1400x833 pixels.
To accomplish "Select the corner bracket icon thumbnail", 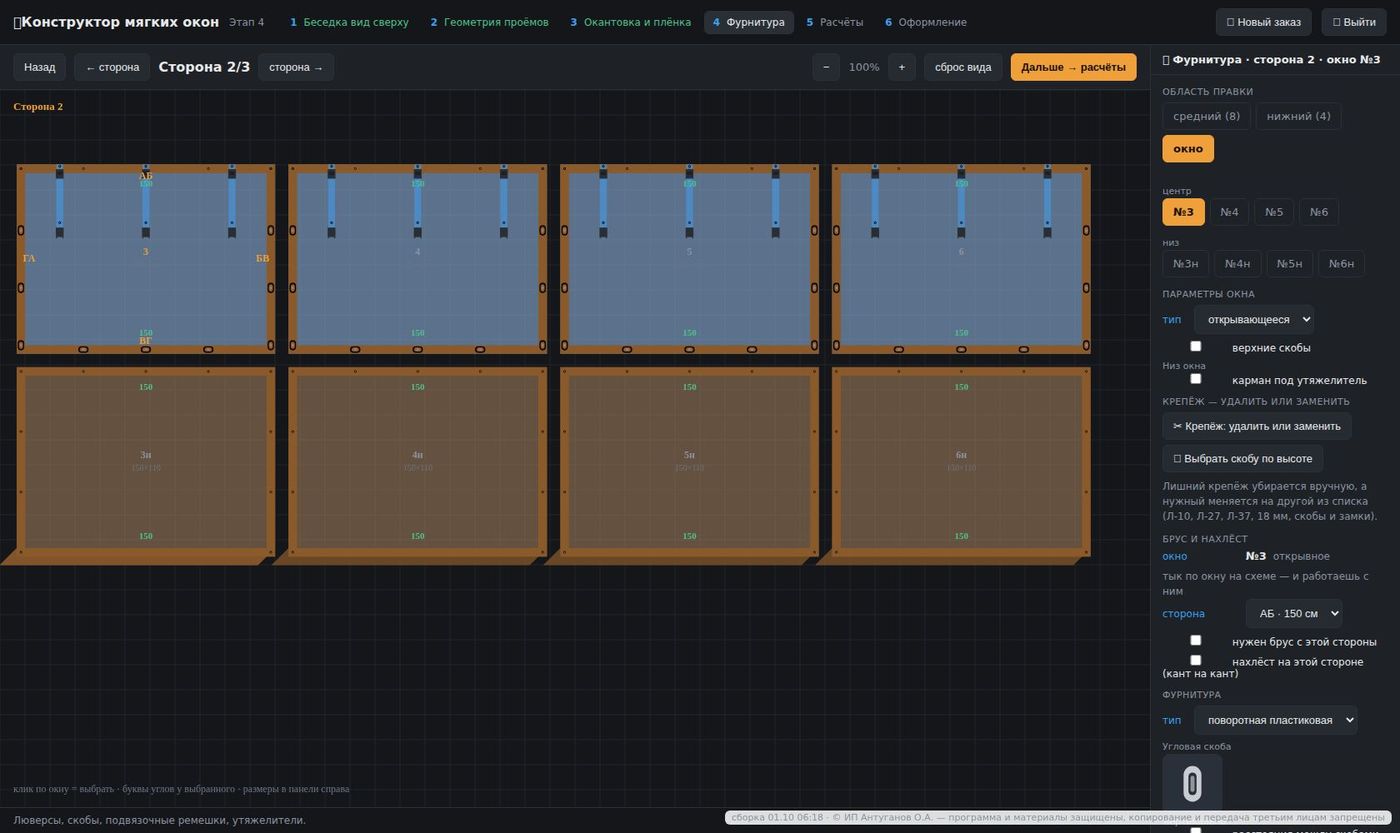I will point(1192,784).
